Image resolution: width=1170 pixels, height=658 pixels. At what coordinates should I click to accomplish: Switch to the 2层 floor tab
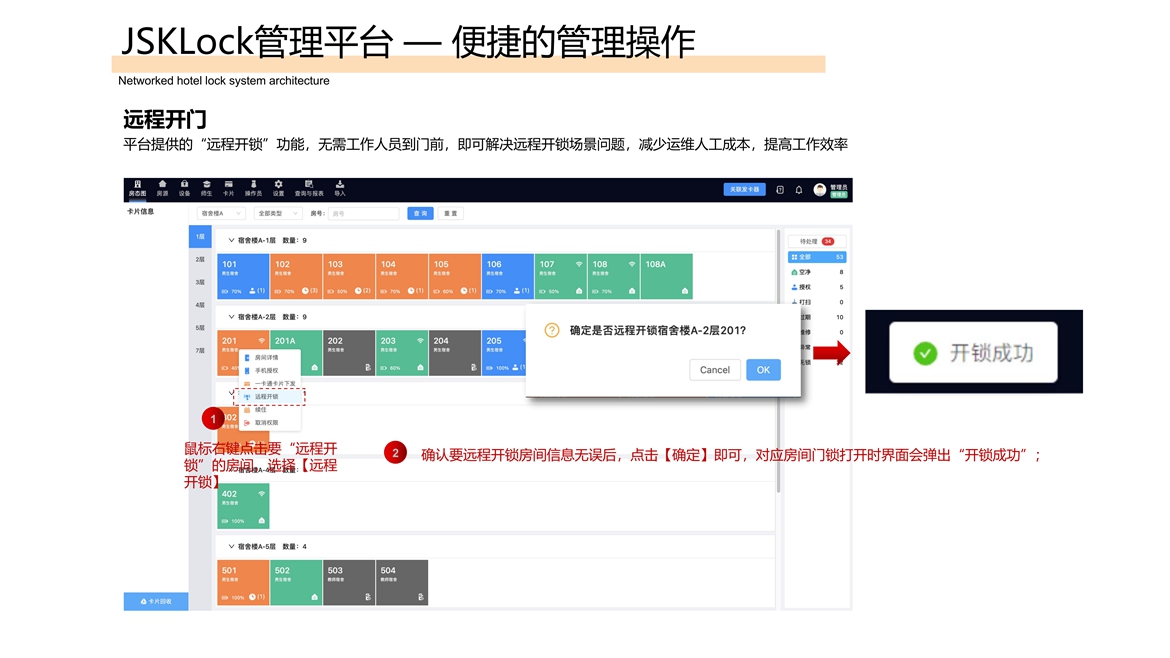click(200, 259)
